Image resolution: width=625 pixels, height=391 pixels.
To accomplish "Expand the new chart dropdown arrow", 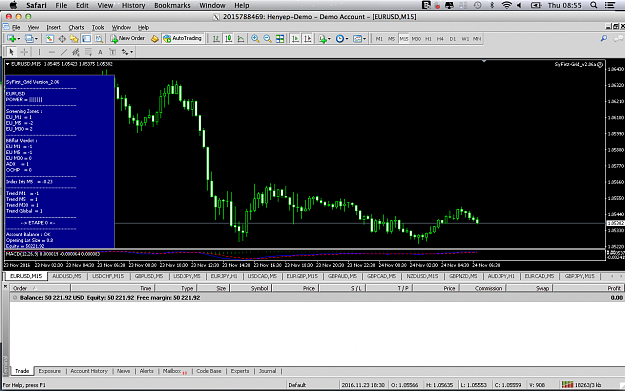I will coord(19,39).
